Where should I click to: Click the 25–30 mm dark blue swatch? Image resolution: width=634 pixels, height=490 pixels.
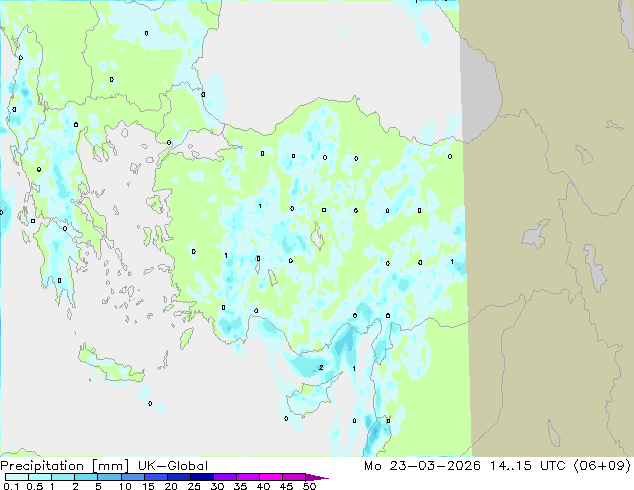[x=201, y=477]
